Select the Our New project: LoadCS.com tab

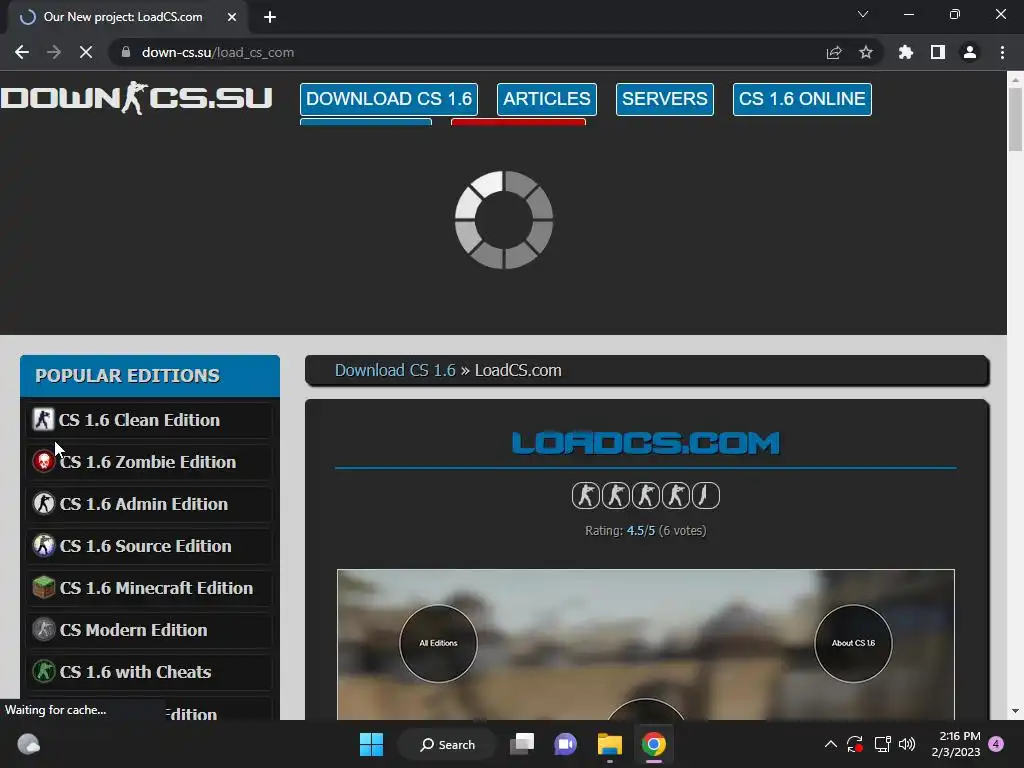123,17
